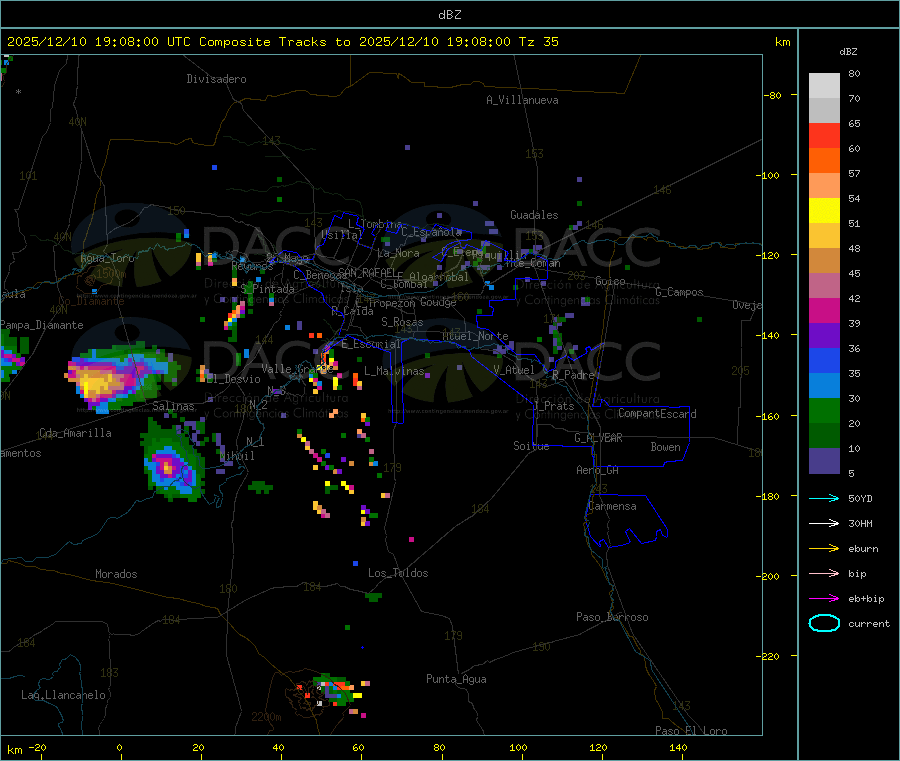
Task: Select mauve swatch between 45 and 42
Action: click(824, 285)
